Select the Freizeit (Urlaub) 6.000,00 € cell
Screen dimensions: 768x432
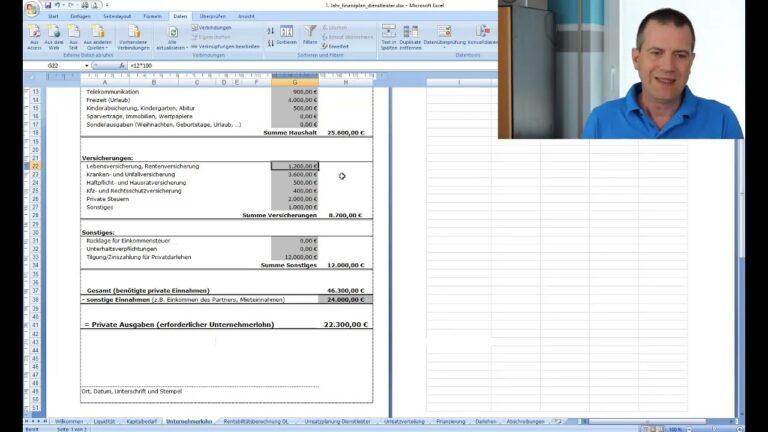295,100
